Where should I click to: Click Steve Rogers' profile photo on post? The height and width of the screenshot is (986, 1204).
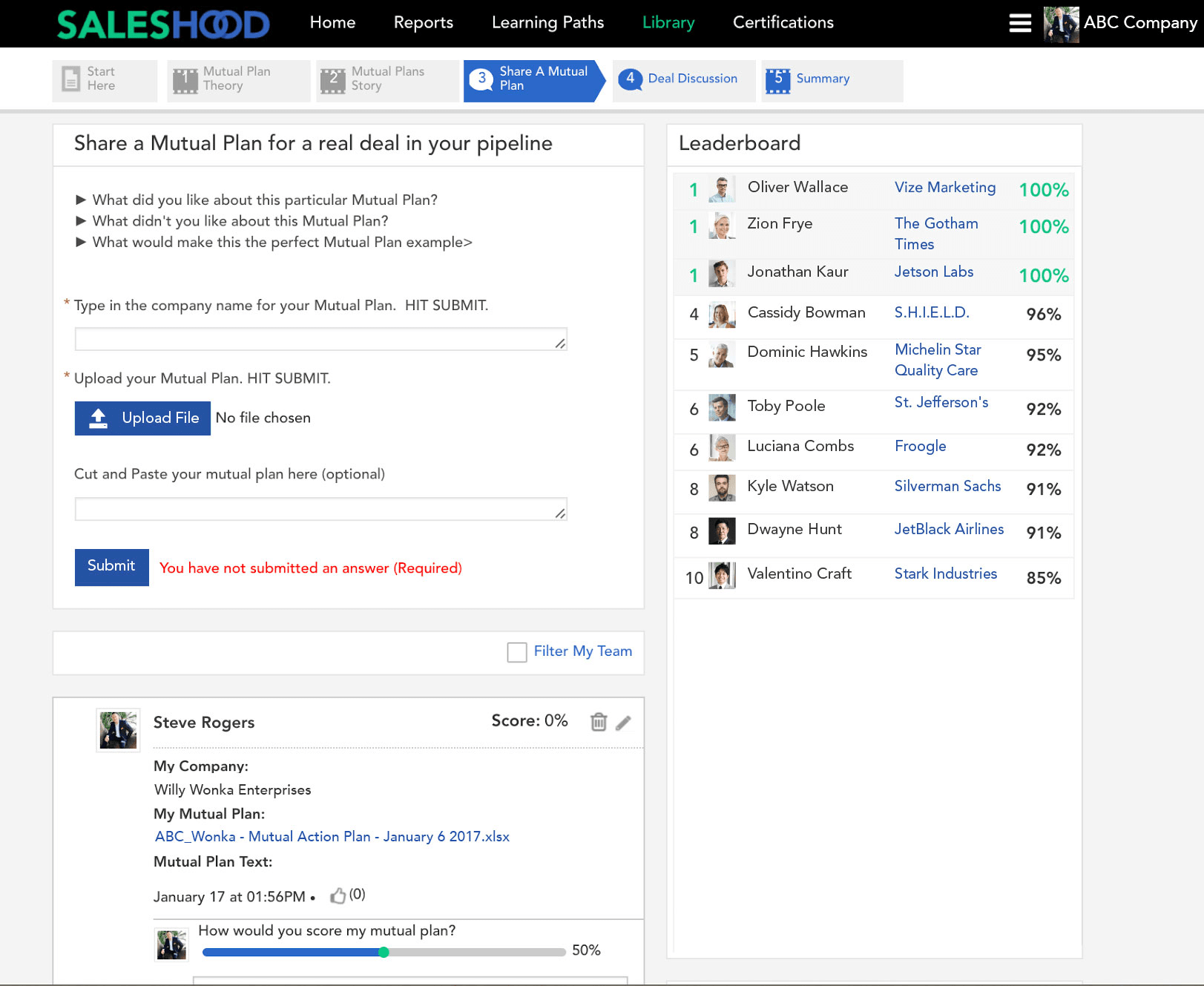pos(118,730)
